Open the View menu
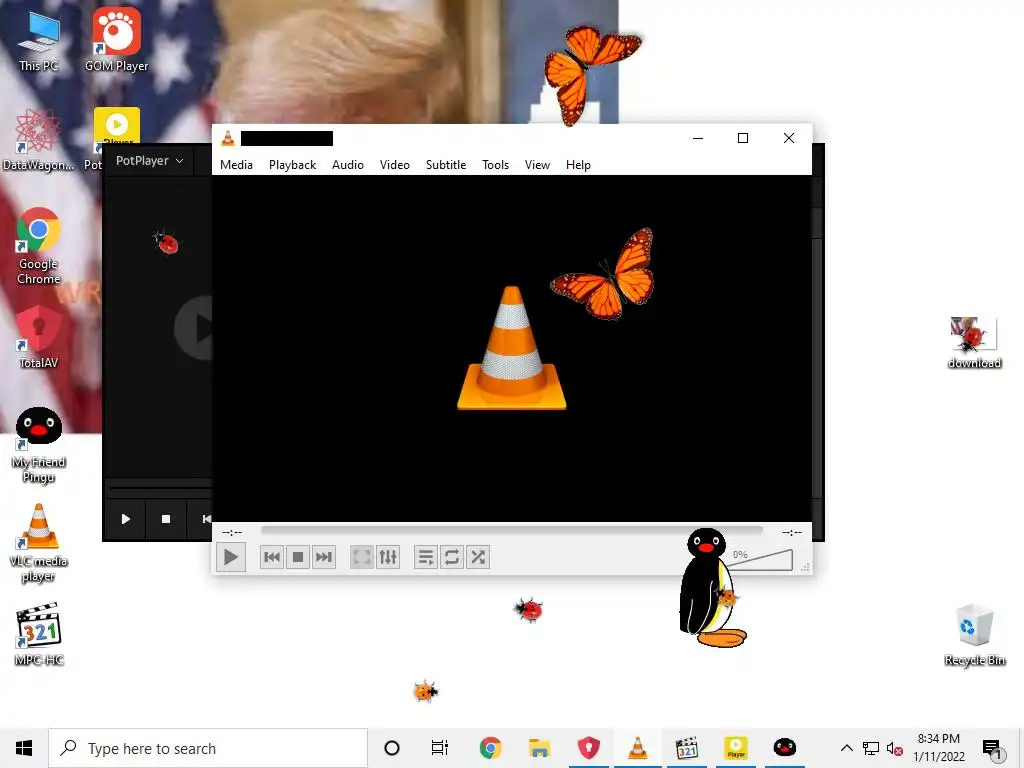 [x=537, y=165]
